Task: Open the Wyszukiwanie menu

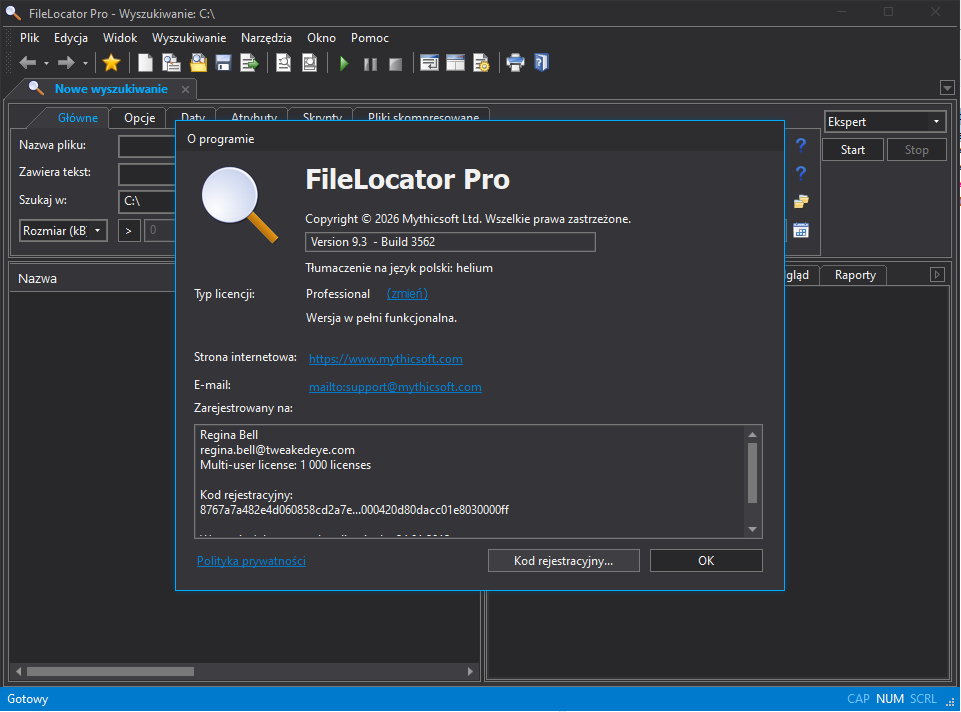Action: click(189, 38)
